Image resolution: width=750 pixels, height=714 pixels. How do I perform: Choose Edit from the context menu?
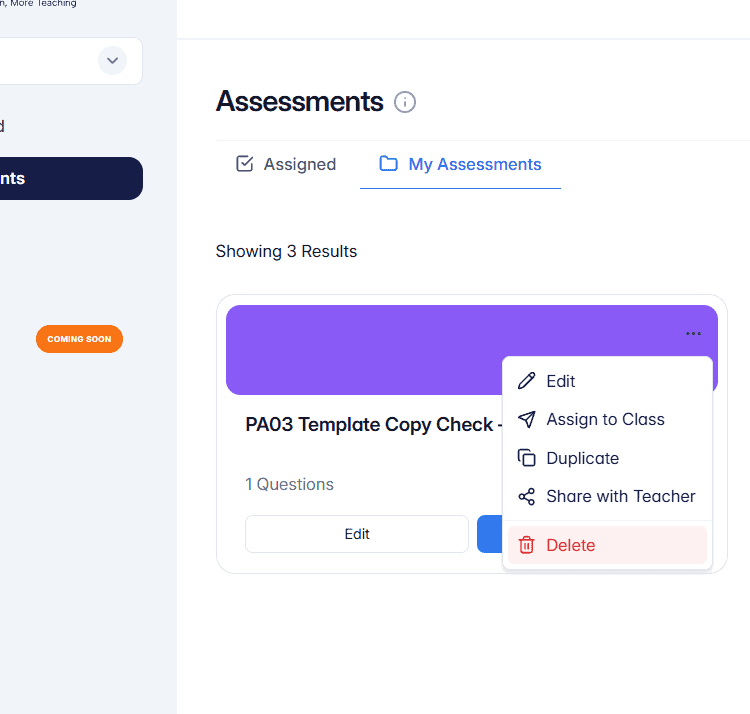click(x=607, y=381)
